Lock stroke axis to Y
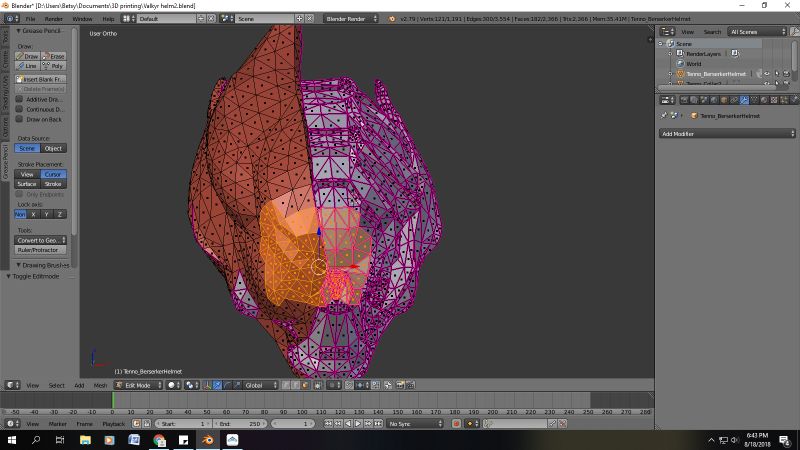This screenshot has height=450, width=800. tap(47, 214)
